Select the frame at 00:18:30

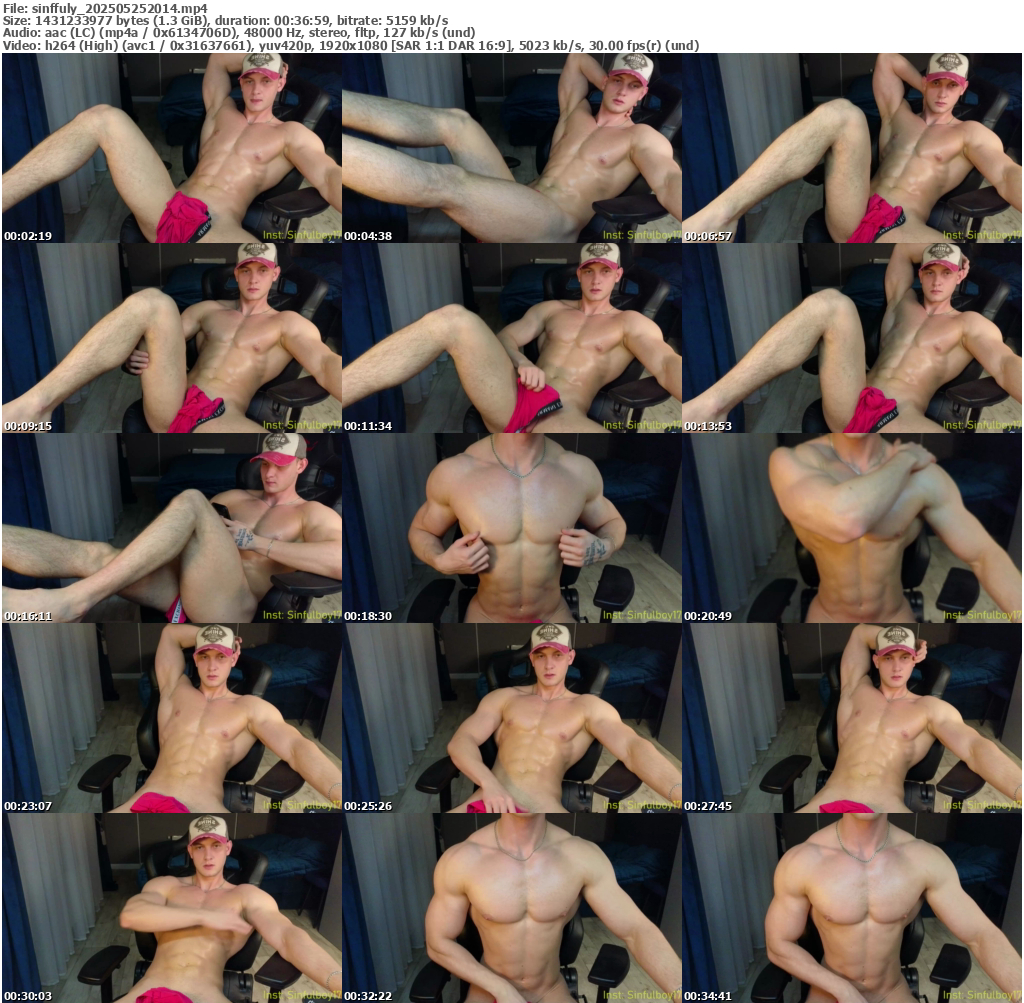pyautogui.click(x=511, y=528)
